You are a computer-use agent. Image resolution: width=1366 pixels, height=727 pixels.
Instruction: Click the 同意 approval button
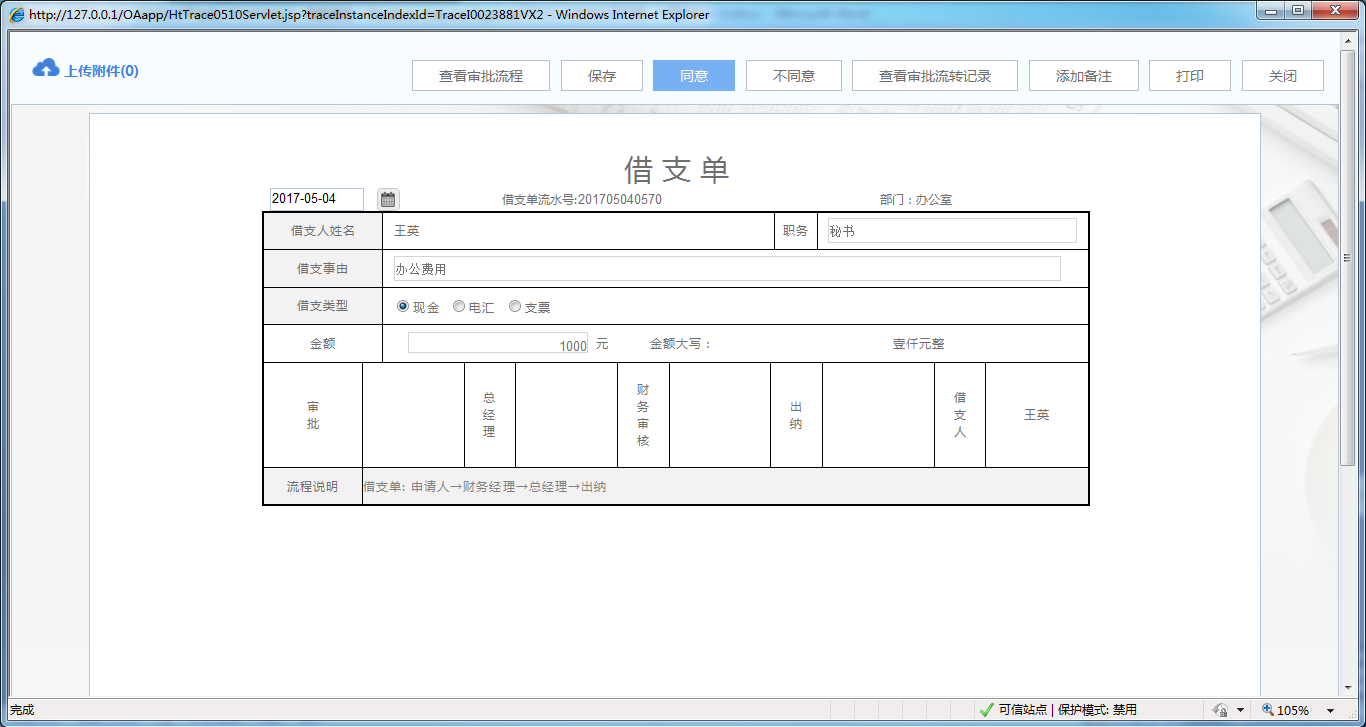[x=693, y=75]
